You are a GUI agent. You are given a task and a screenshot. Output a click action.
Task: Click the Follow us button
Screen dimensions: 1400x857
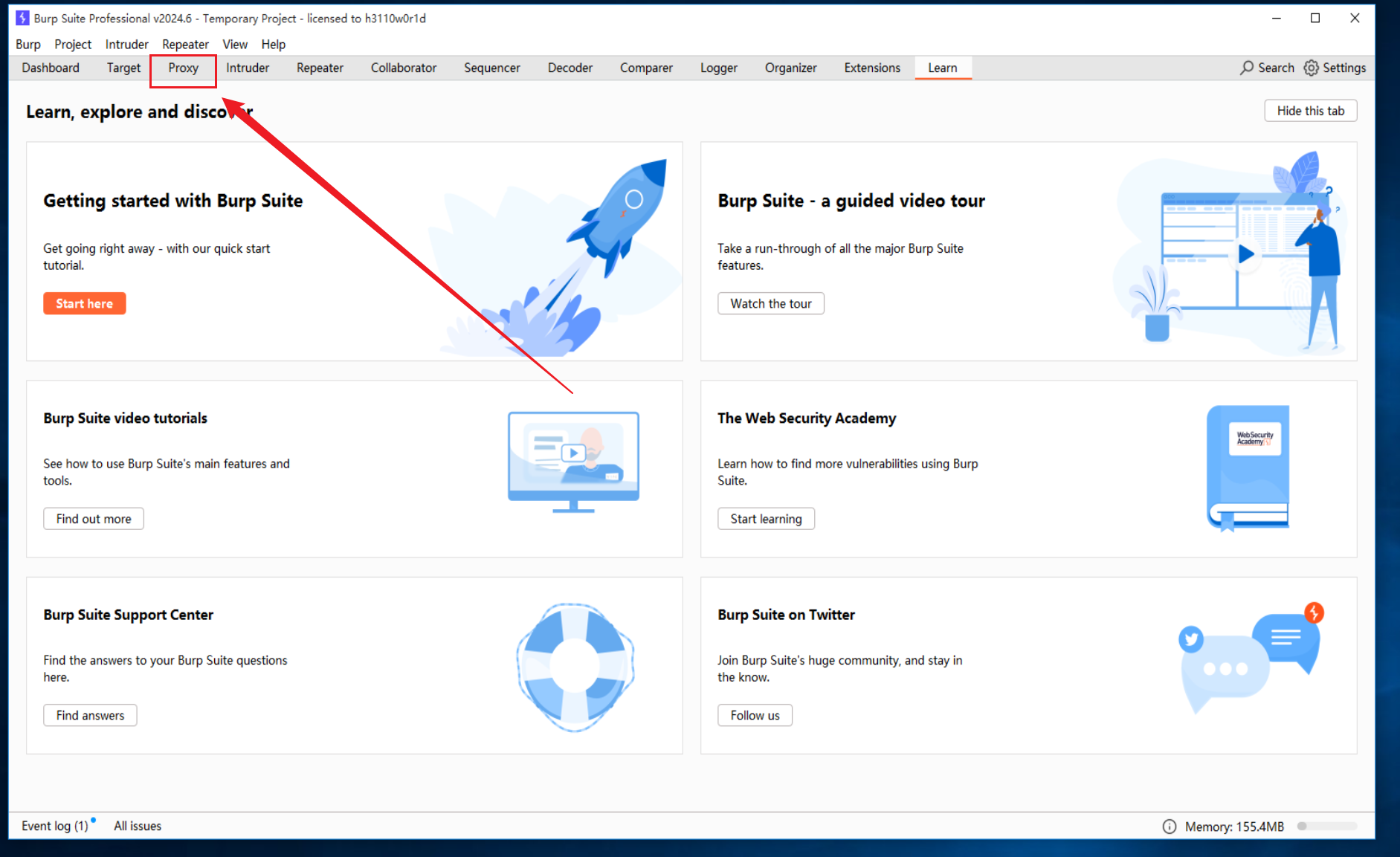[755, 715]
